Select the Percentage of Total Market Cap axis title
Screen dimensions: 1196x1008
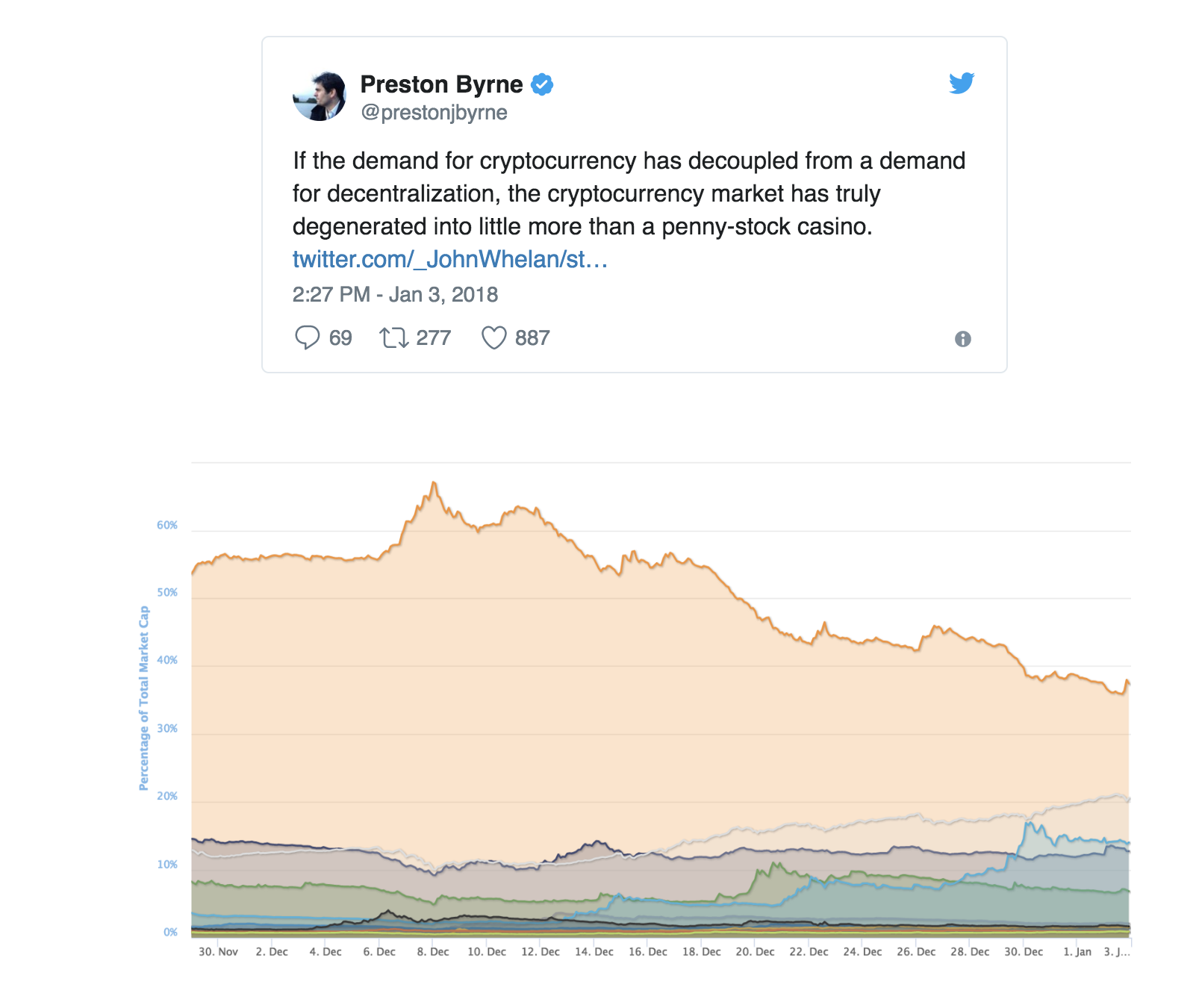[144, 697]
